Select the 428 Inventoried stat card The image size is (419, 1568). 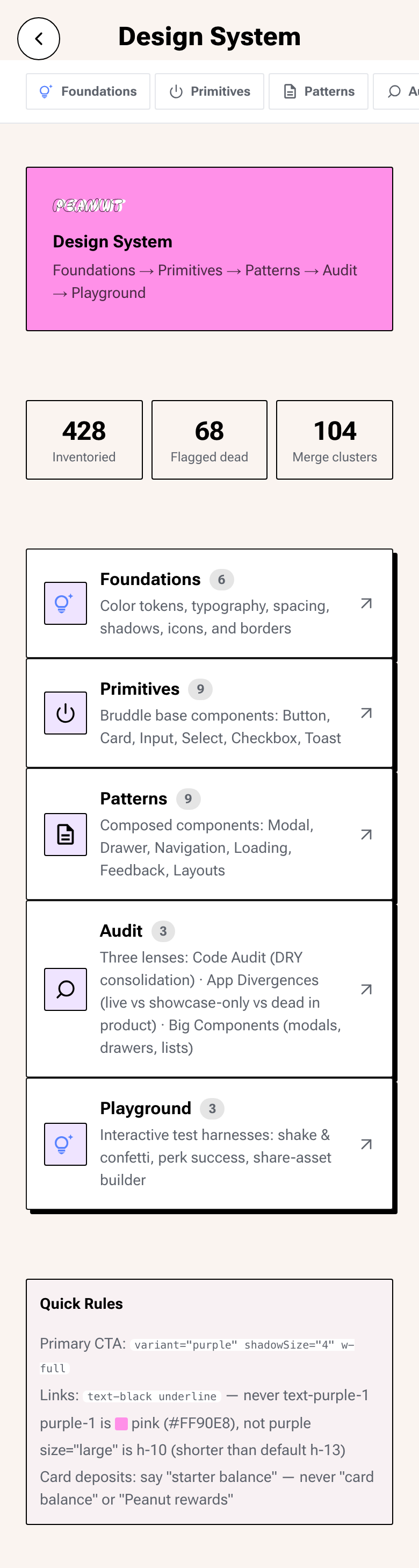tap(84, 439)
